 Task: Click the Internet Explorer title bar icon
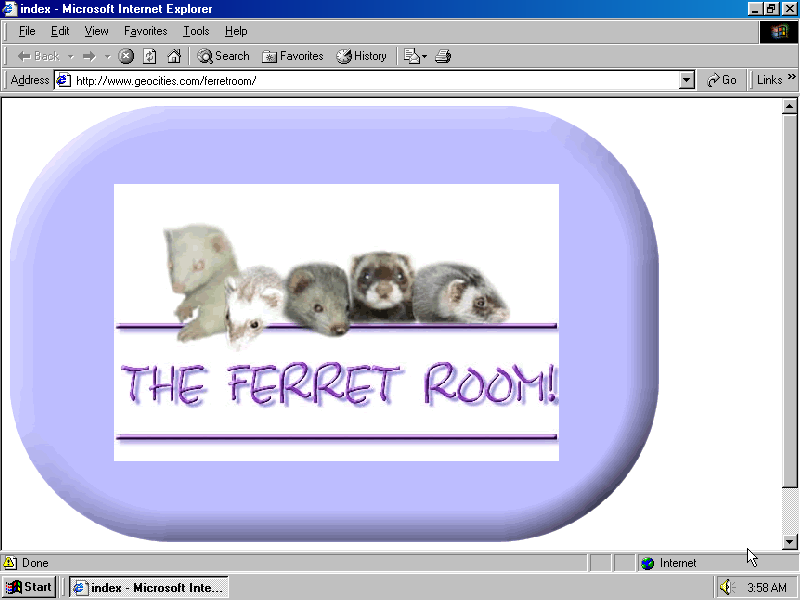pyautogui.click(x=9, y=9)
